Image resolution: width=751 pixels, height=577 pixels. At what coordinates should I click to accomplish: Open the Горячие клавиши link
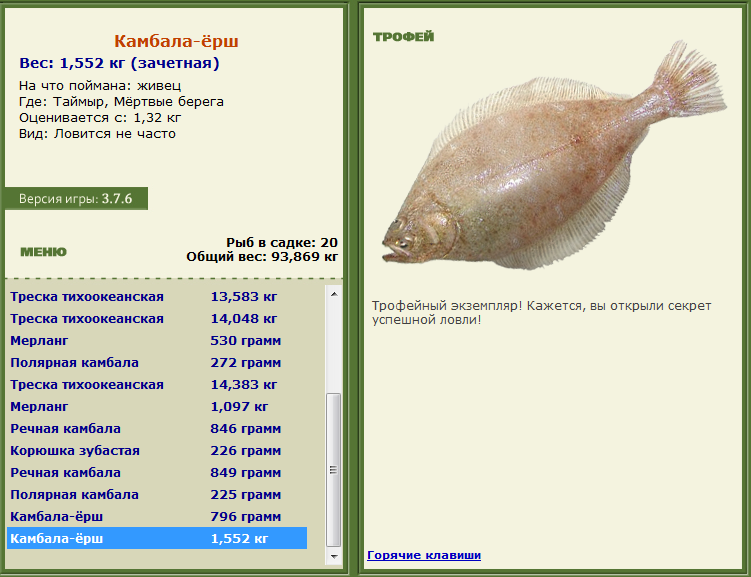424,555
